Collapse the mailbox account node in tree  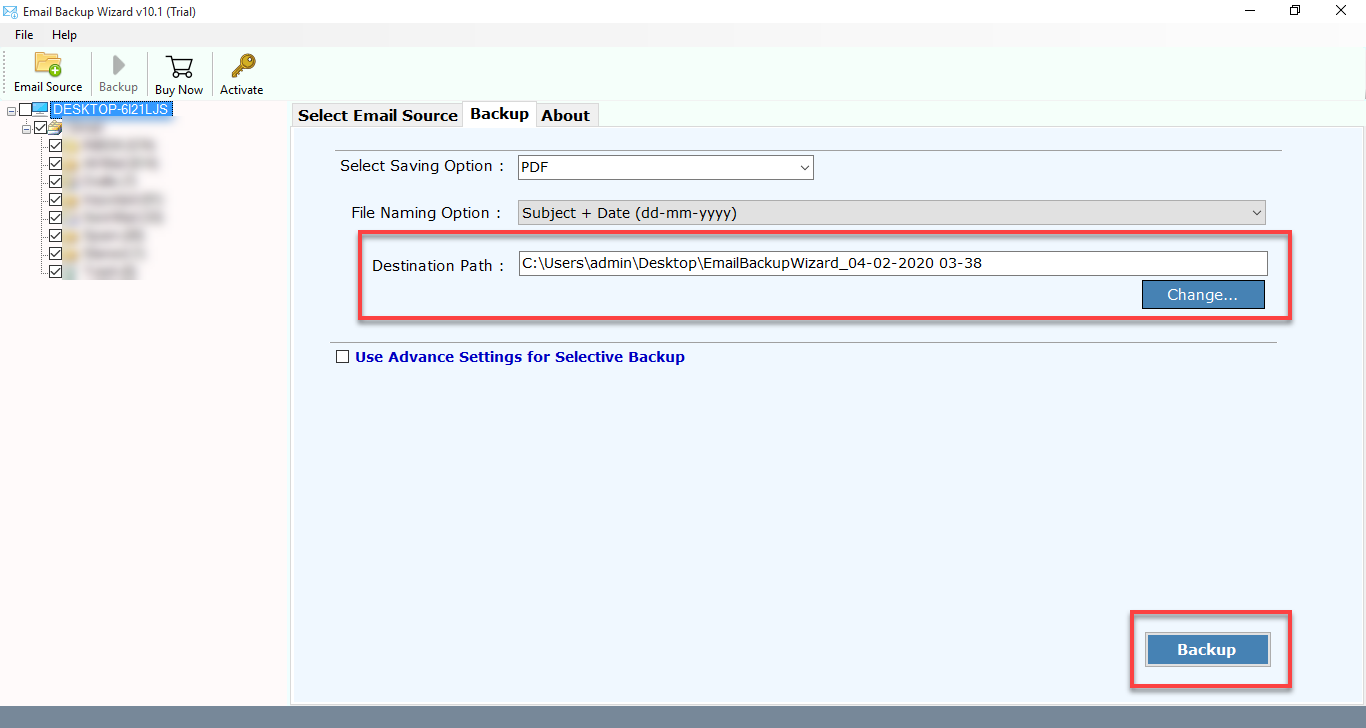click(27, 128)
